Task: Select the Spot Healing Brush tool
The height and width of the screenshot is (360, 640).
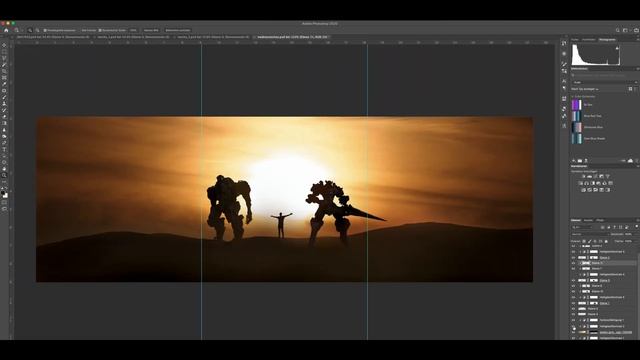Action: [4, 91]
